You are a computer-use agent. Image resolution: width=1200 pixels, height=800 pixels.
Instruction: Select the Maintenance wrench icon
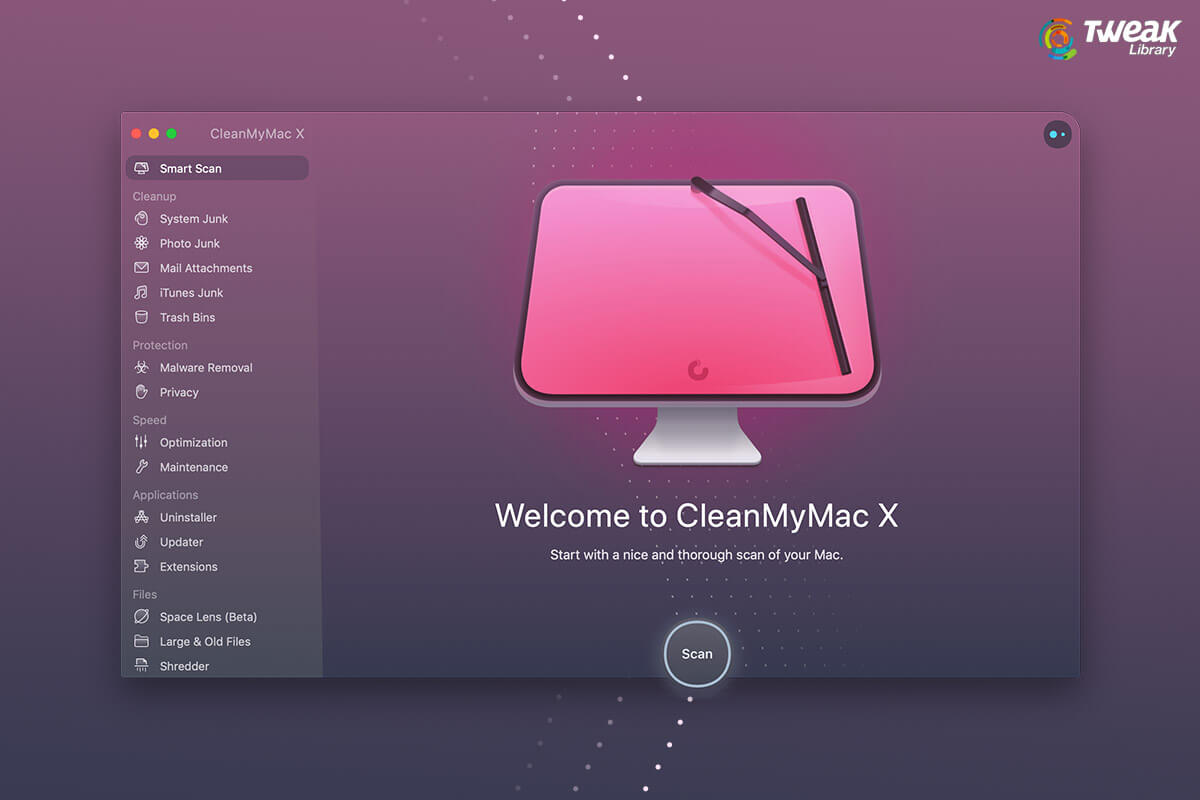pyautogui.click(x=143, y=467)
